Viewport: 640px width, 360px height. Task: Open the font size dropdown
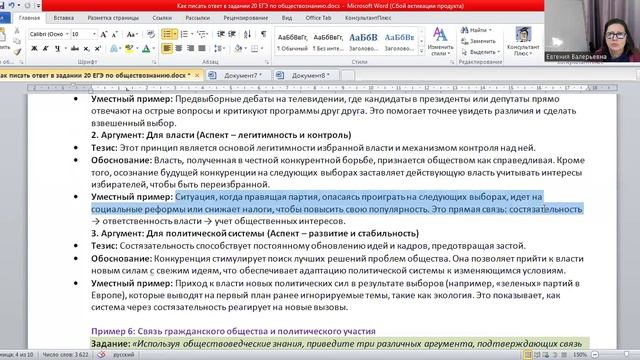click(94, 34)
